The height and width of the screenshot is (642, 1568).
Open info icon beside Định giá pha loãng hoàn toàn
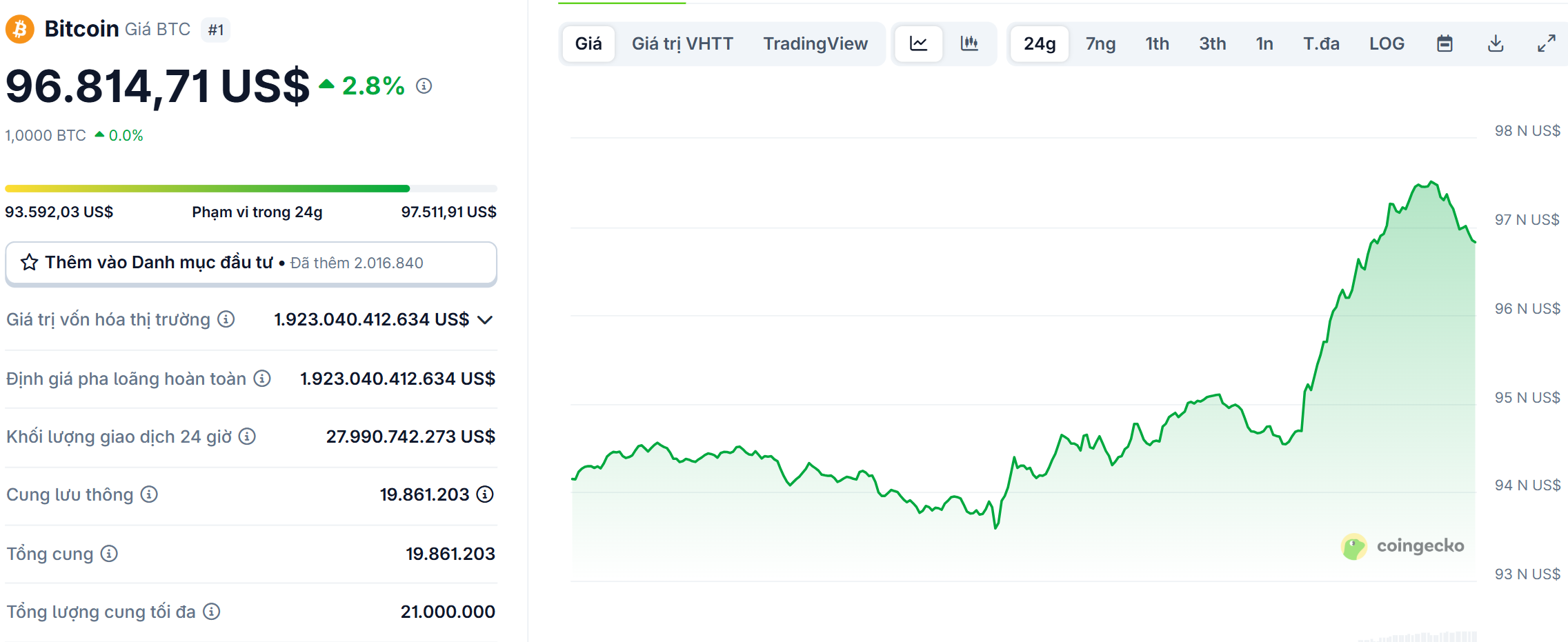(x=262, y=379)
